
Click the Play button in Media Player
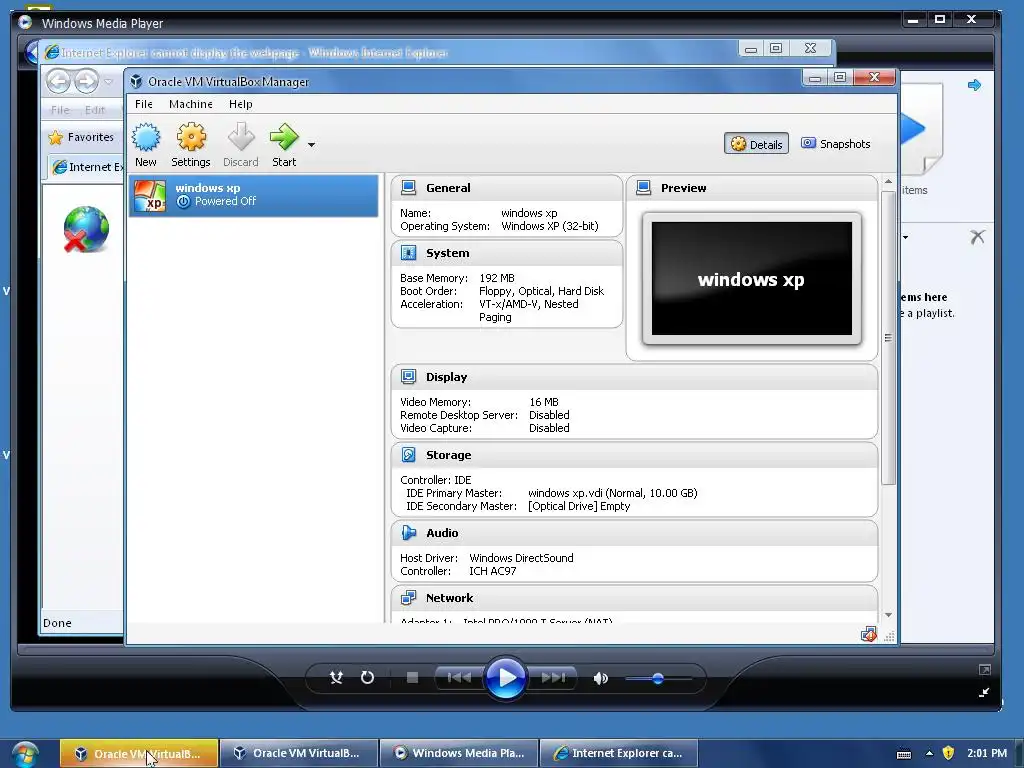[505, 678]
